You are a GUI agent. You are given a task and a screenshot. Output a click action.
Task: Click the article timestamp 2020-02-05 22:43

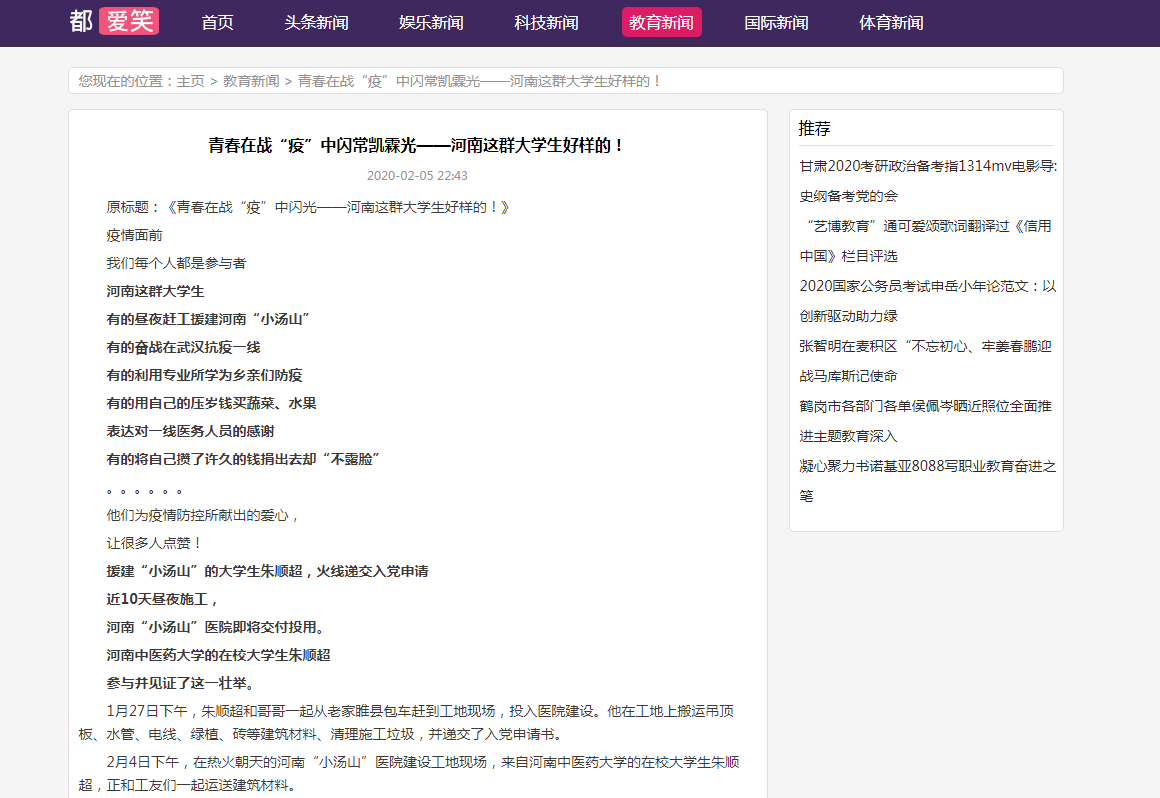417,176
